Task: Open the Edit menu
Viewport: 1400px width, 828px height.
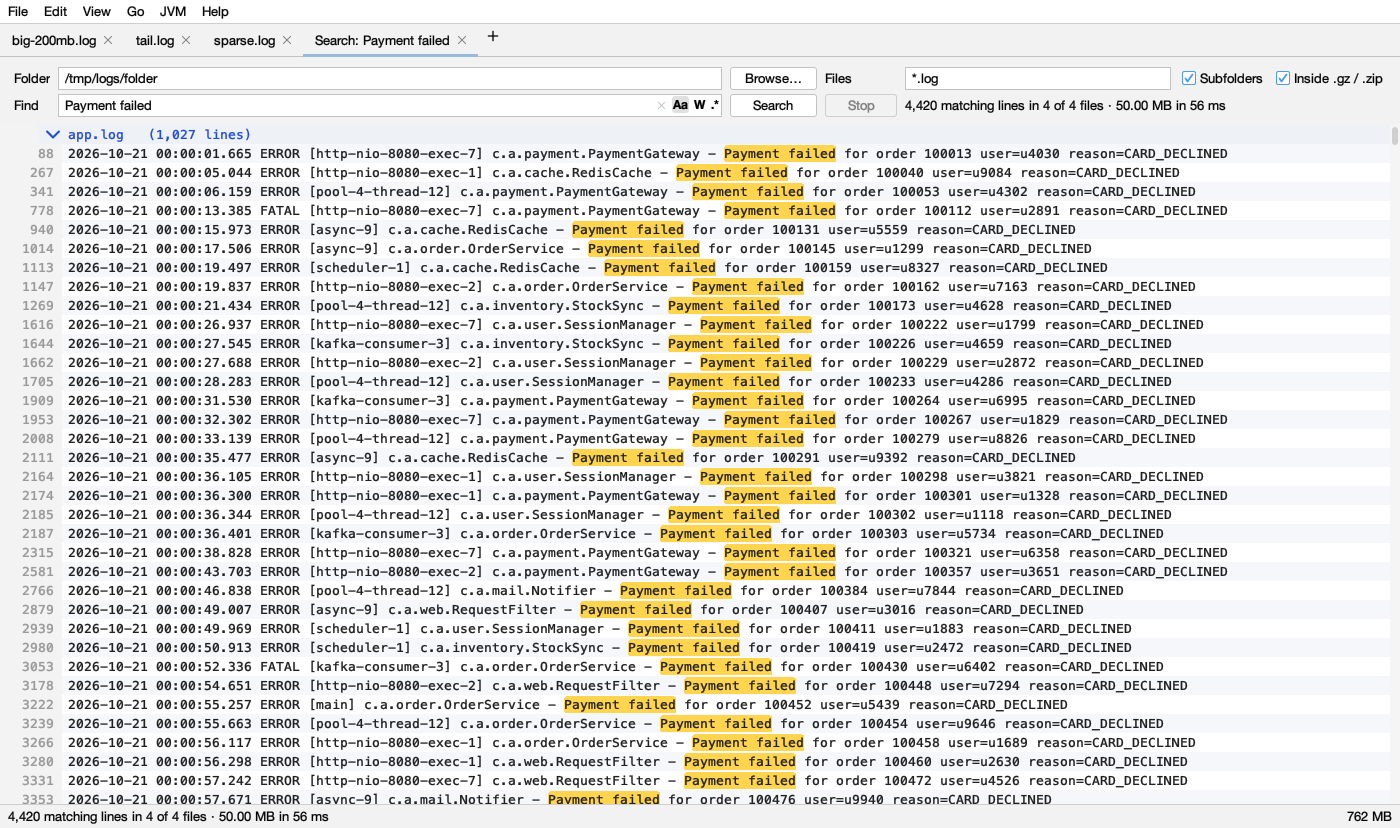Action: 56,11
